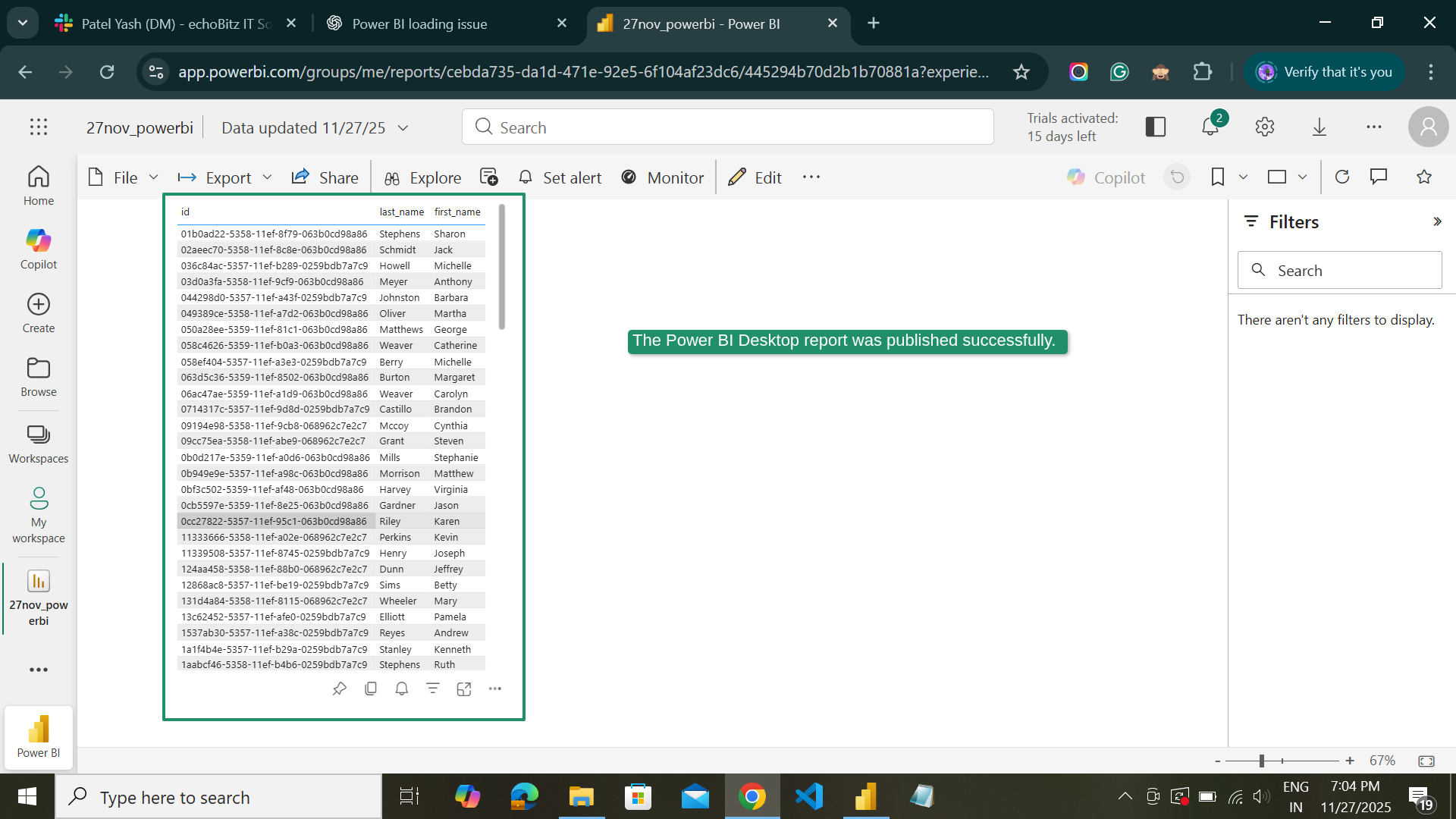The width and height of the screenshot is (1456, 819).
Task: Star this report as favorite
Action: tap(1423, 177)
